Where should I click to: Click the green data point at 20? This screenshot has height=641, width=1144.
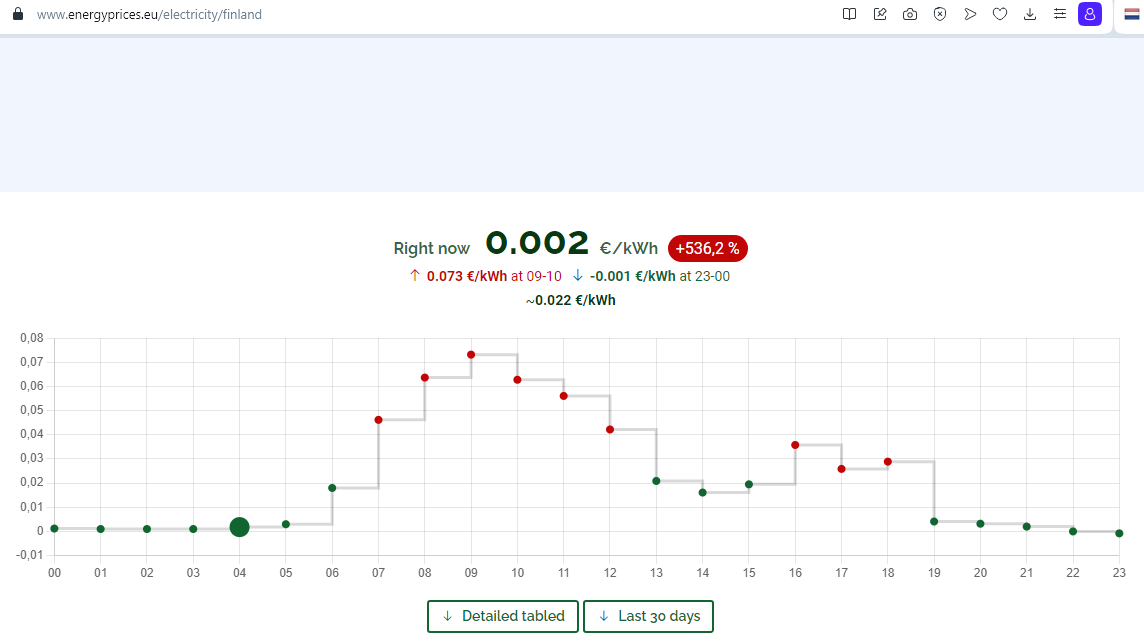click(981, 524)
